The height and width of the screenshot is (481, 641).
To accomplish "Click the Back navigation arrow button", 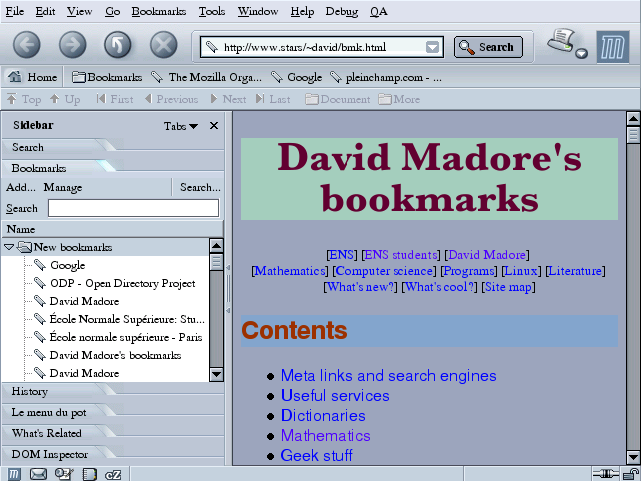I will click(27, 45).
